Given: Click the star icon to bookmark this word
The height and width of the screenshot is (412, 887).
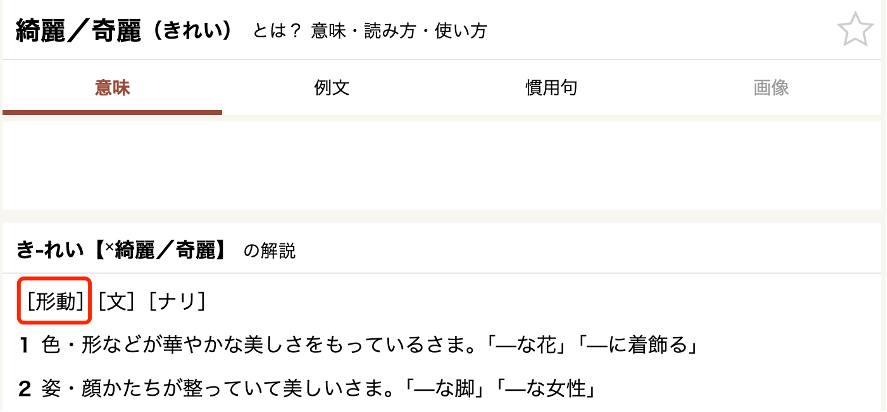Looking at the screenshot, I should click(x=855, y=29).
